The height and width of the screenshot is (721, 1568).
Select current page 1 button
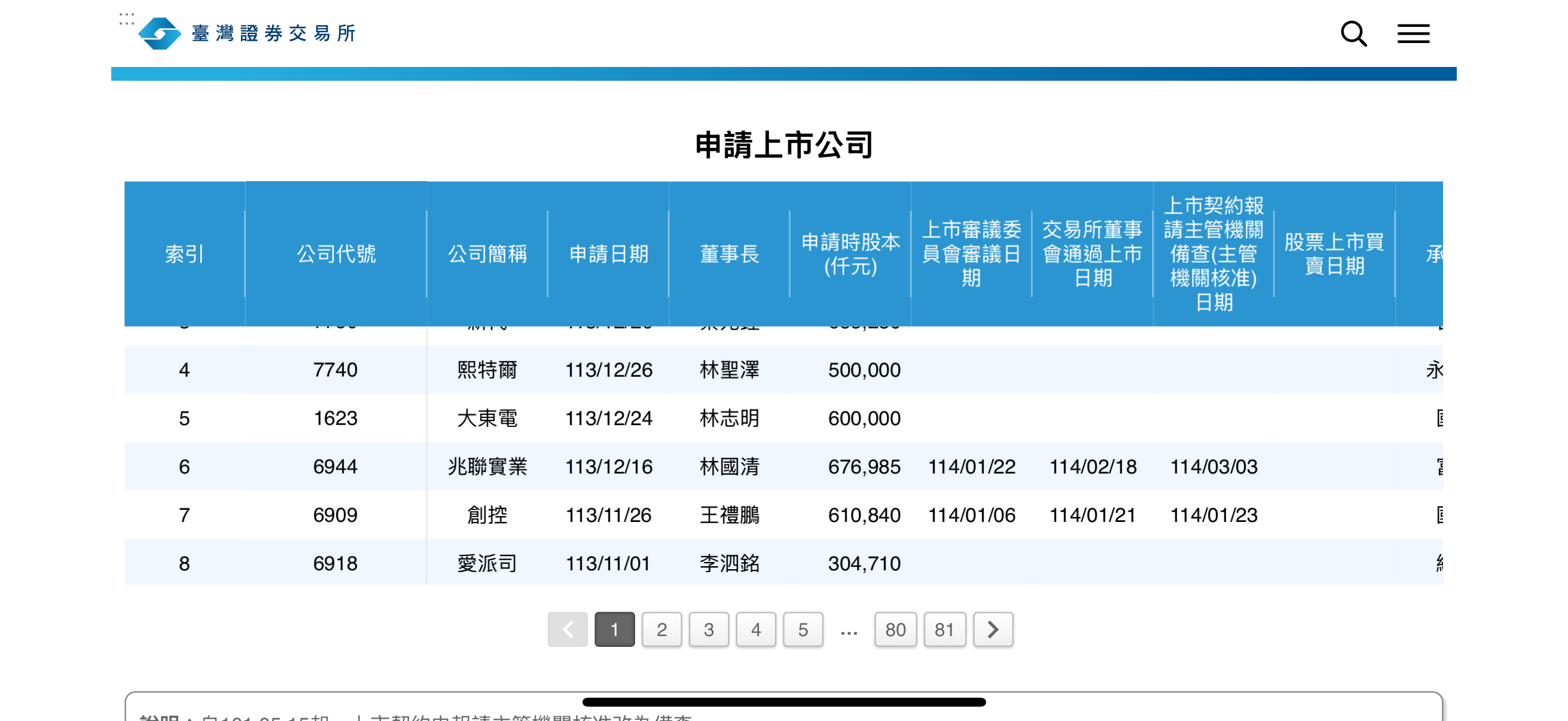tap(614, 629)
